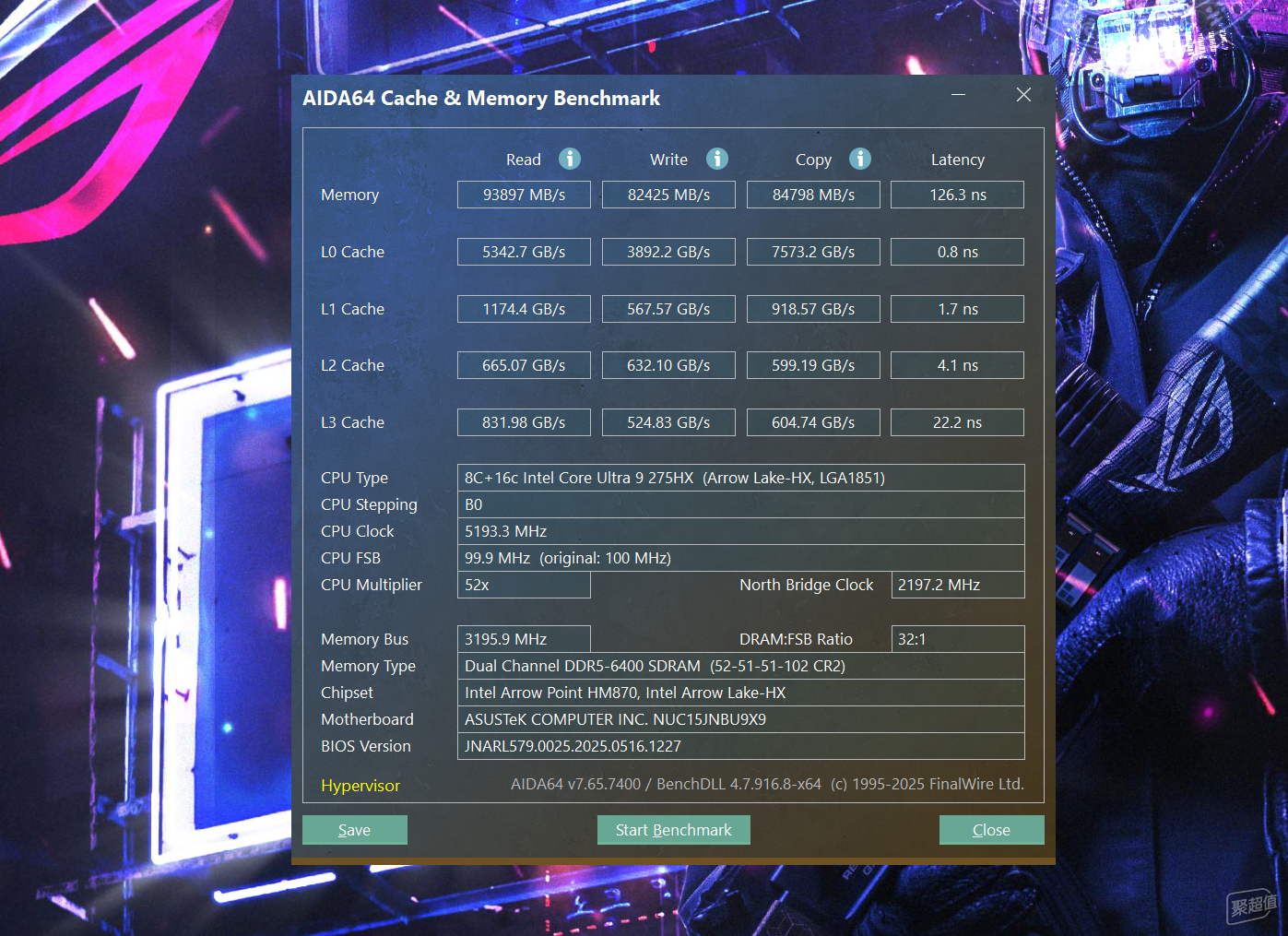Click the Memory Type label
1288x936 pixels.
point(368,666)
